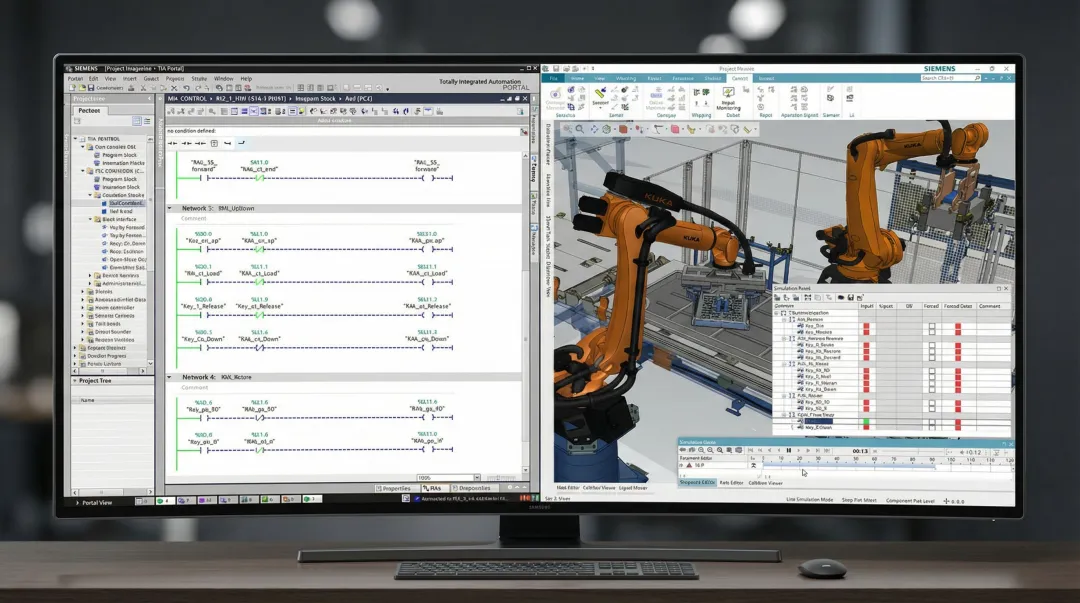Insert a normally open contact from the ladder toolbar
The height and width of the screenshot is (603, 1080).
pyautogui.click(x=172, y=142)
